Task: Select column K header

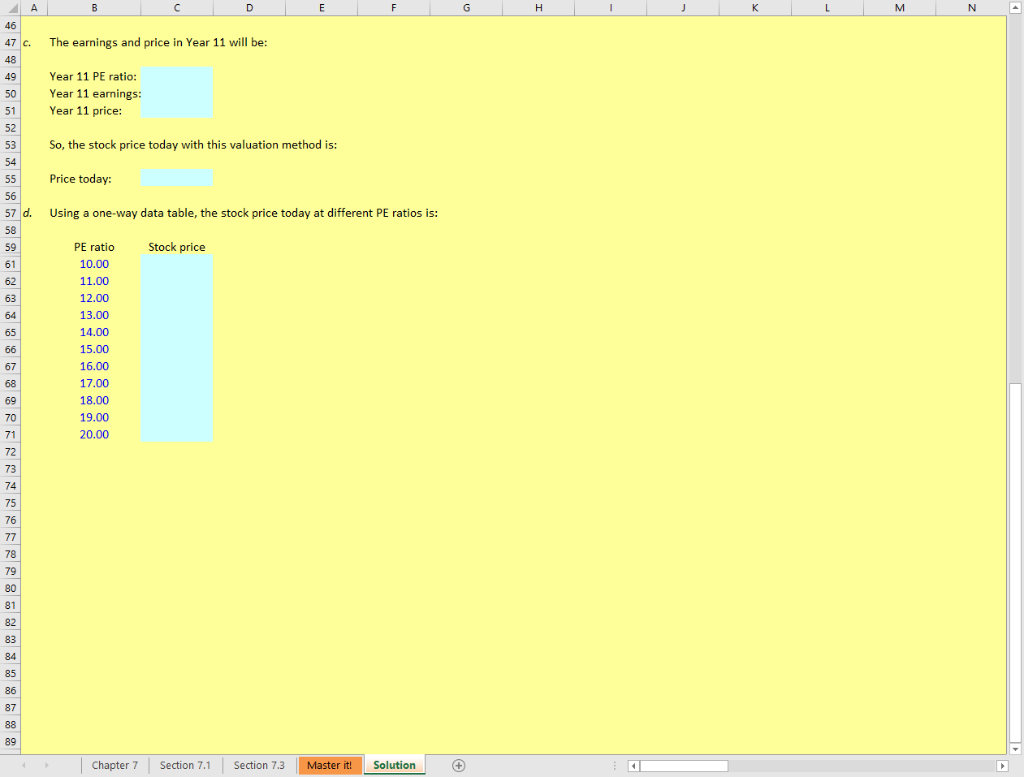Action: pos(756,8)
